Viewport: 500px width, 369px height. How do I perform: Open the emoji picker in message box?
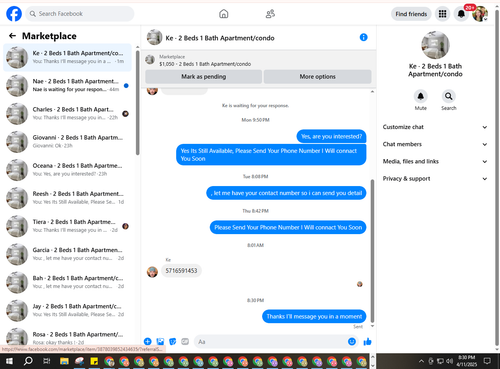pyautogui.click(x=352, y=341)
